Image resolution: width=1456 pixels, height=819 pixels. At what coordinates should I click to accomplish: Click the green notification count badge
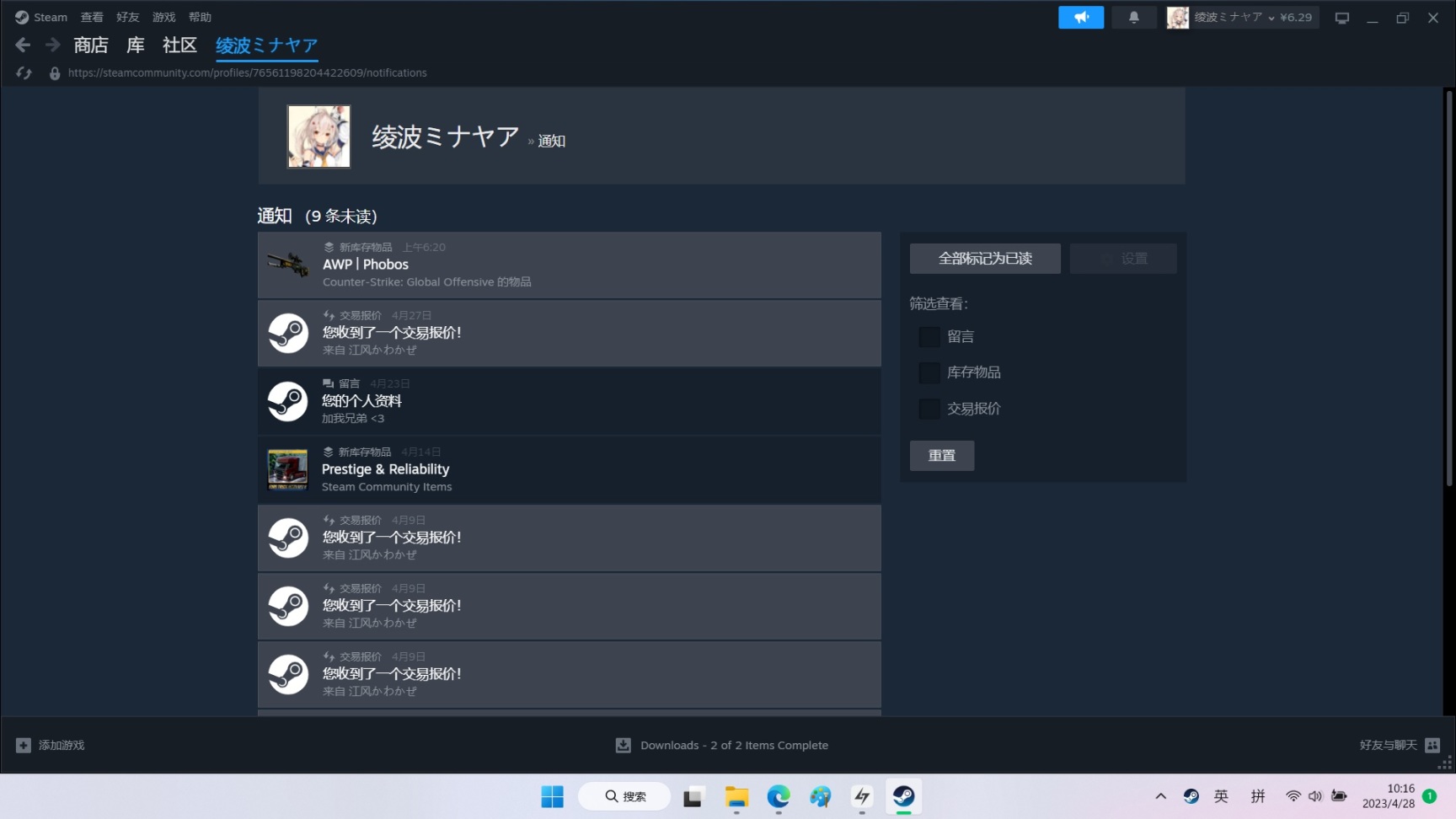[1430, 796]
